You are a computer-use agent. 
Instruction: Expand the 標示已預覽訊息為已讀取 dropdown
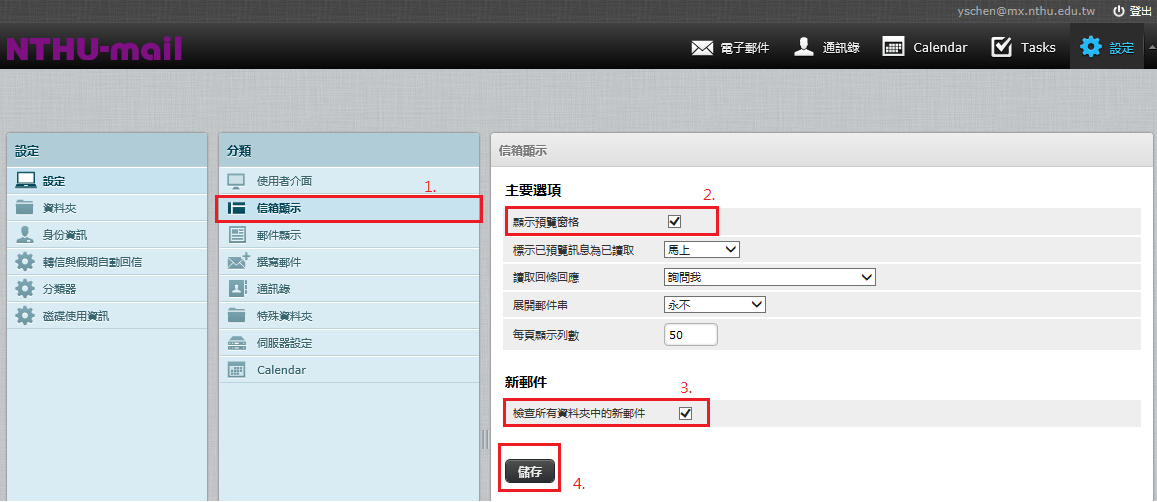tap(701, 249)
